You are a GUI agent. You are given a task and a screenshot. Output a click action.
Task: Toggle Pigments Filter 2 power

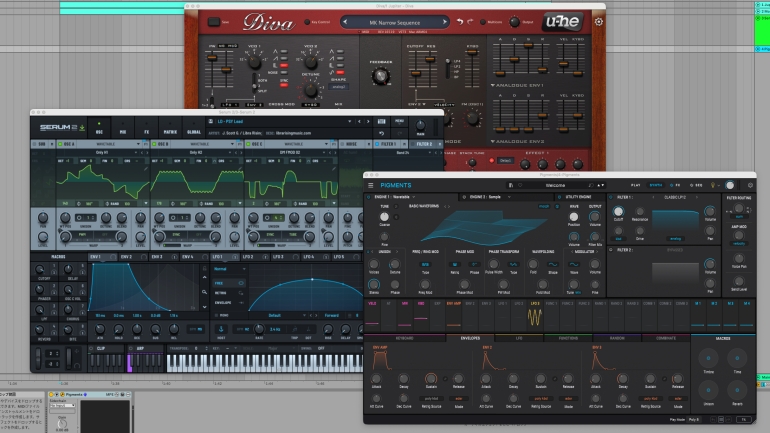coord(611,250)
